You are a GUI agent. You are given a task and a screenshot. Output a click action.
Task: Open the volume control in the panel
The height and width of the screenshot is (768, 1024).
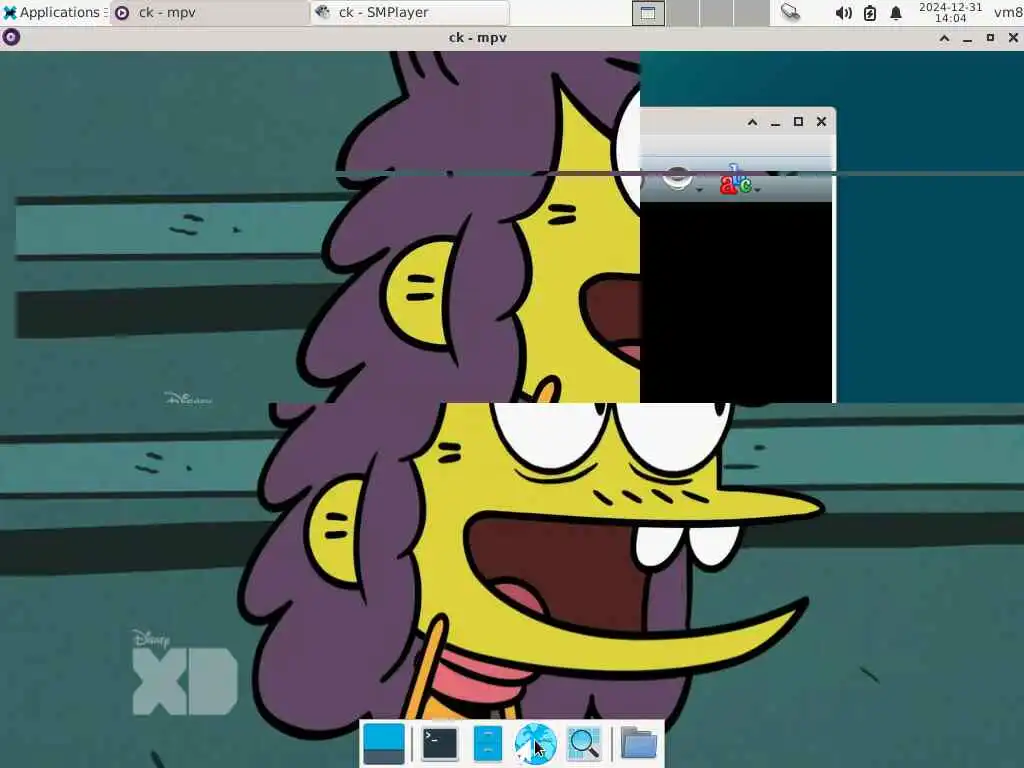843,13
